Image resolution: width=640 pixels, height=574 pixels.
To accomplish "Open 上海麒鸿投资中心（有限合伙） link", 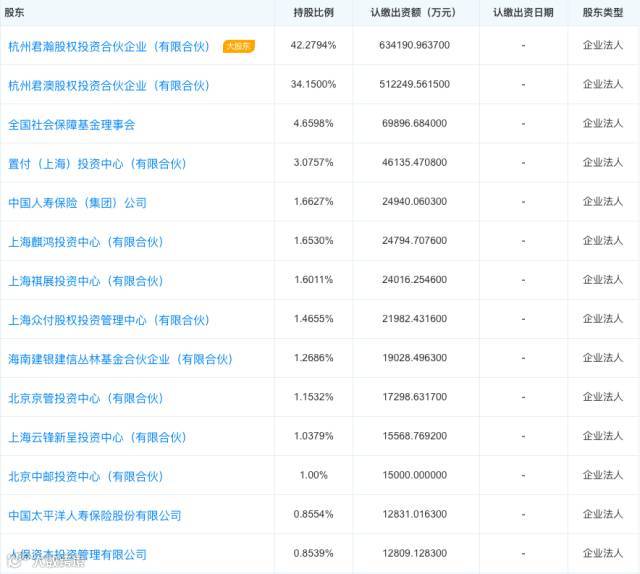I will tap(86, 242).
